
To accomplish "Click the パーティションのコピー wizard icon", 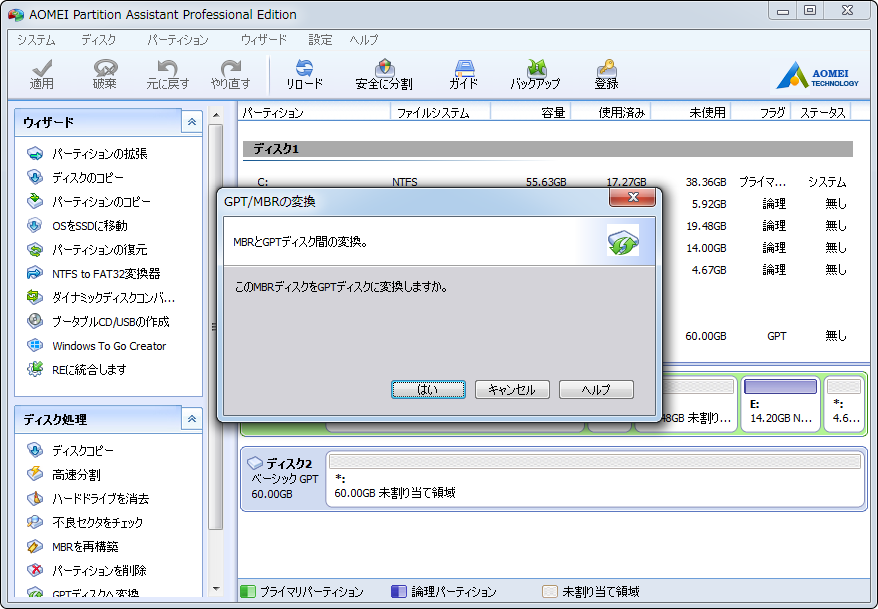I will click(x=35, y=202).
